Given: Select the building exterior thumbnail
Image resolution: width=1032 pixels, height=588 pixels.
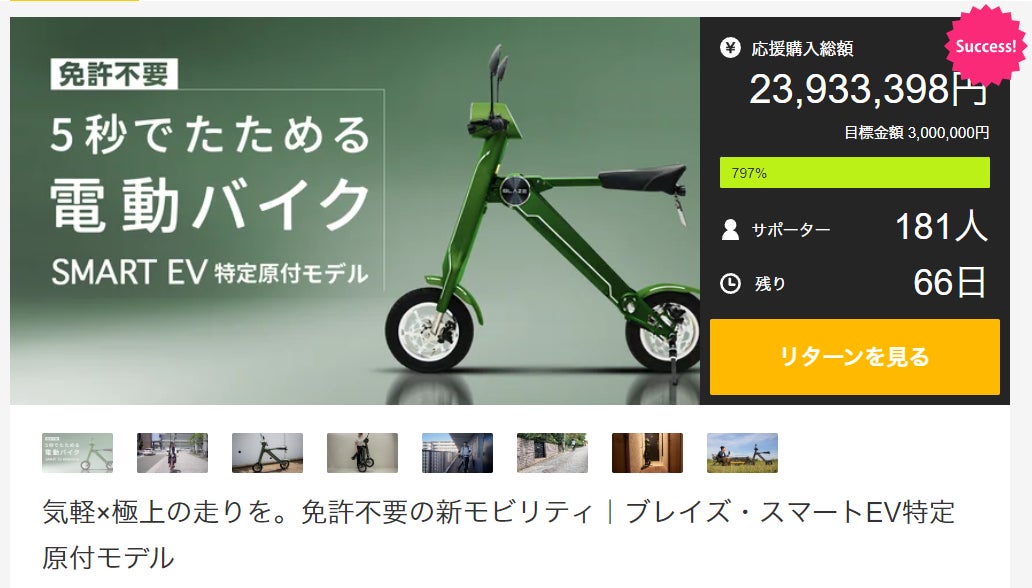Looking at the screenshot, I should (x=457, y=453).
